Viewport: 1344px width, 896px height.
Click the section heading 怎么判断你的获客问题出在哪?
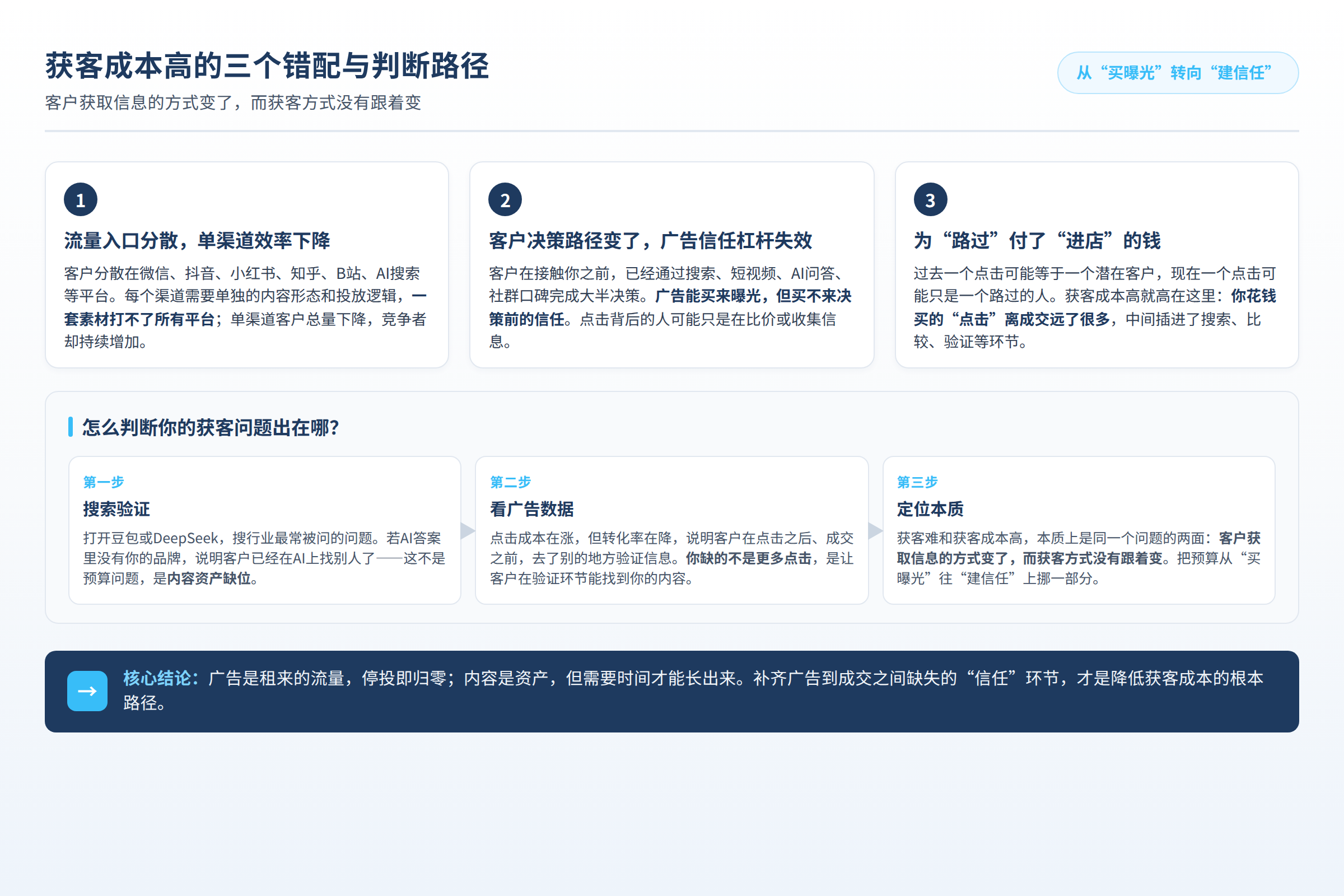tap(211, 427)
